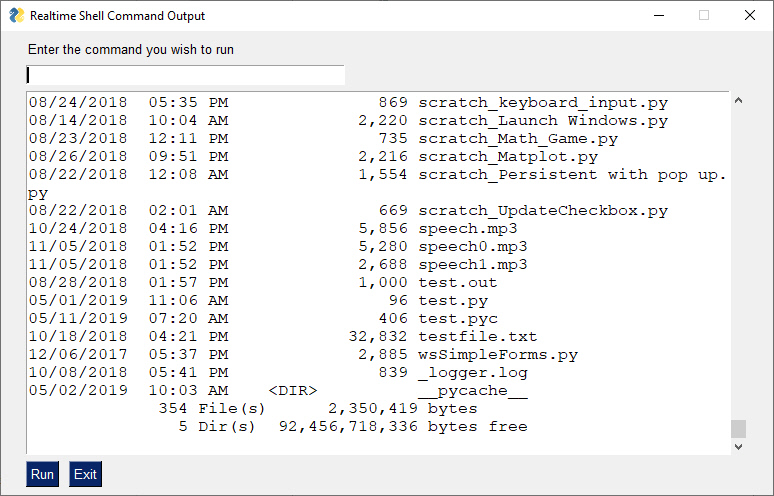This screenshot has height=496, width=774.
Task: Click speech0.mp3 in the listing
Action: tap(473, 246)
